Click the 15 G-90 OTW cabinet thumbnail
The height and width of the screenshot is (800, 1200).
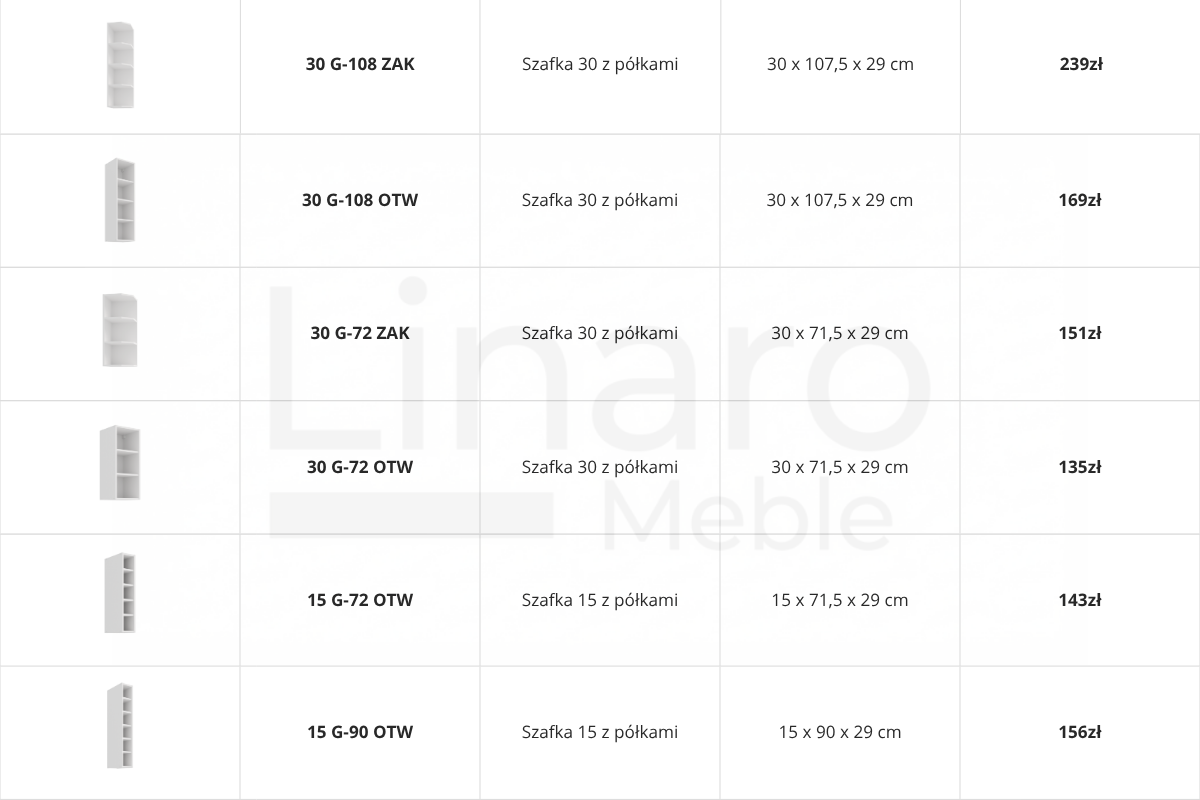[120, 726]
